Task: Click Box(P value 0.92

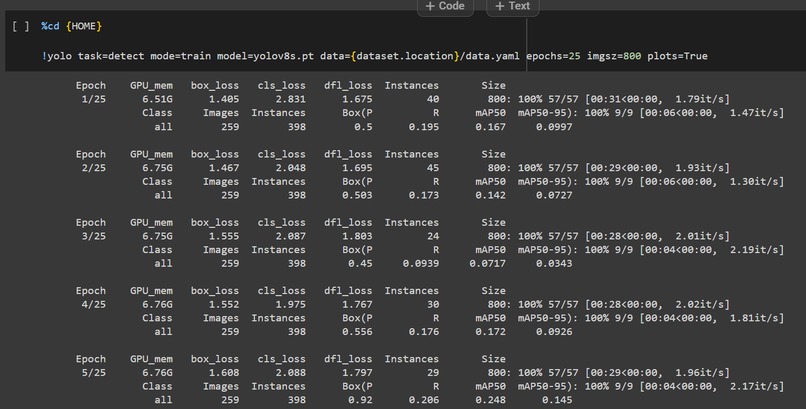Action: pyautogui.click(x=360, y=400)
